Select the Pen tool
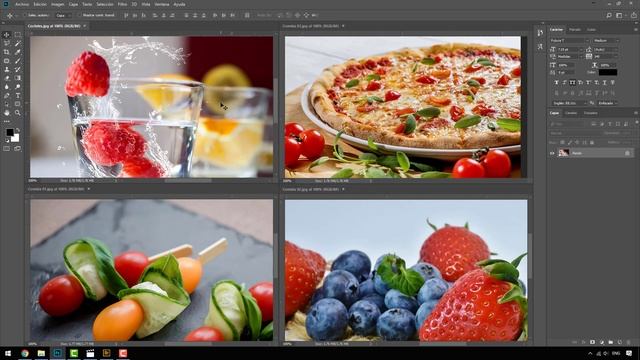 (7, 96)
